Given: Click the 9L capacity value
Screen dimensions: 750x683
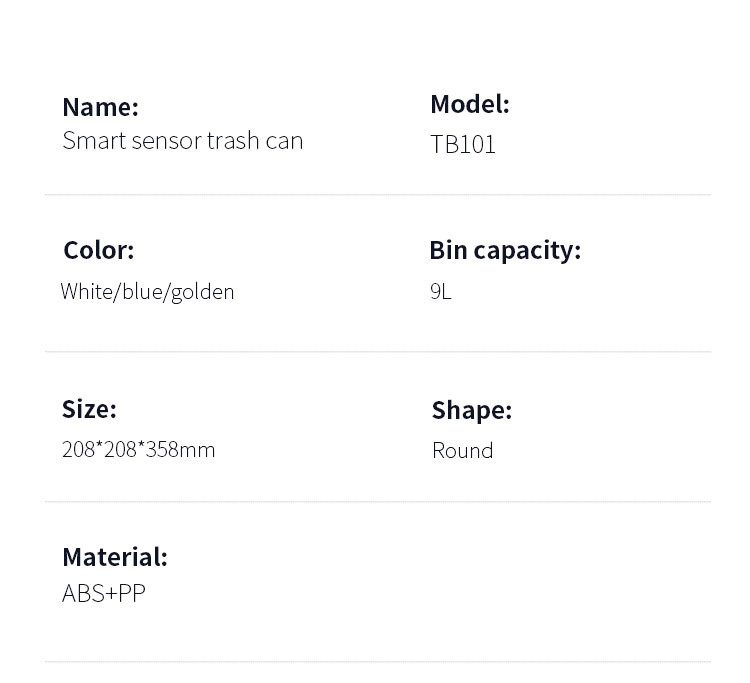Looking at the screenshot, I should (x=441, y=291).
